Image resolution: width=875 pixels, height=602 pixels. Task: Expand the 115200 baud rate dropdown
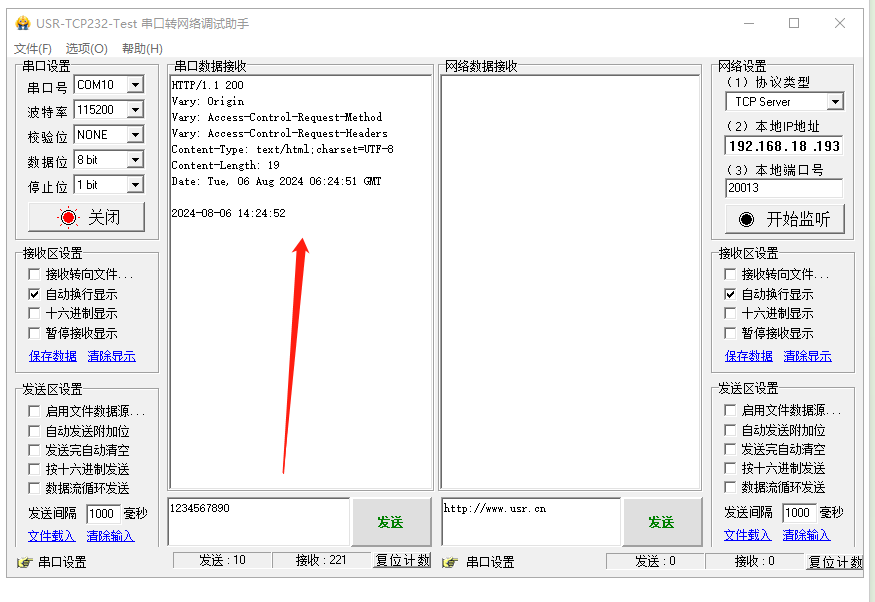[135, 110]
